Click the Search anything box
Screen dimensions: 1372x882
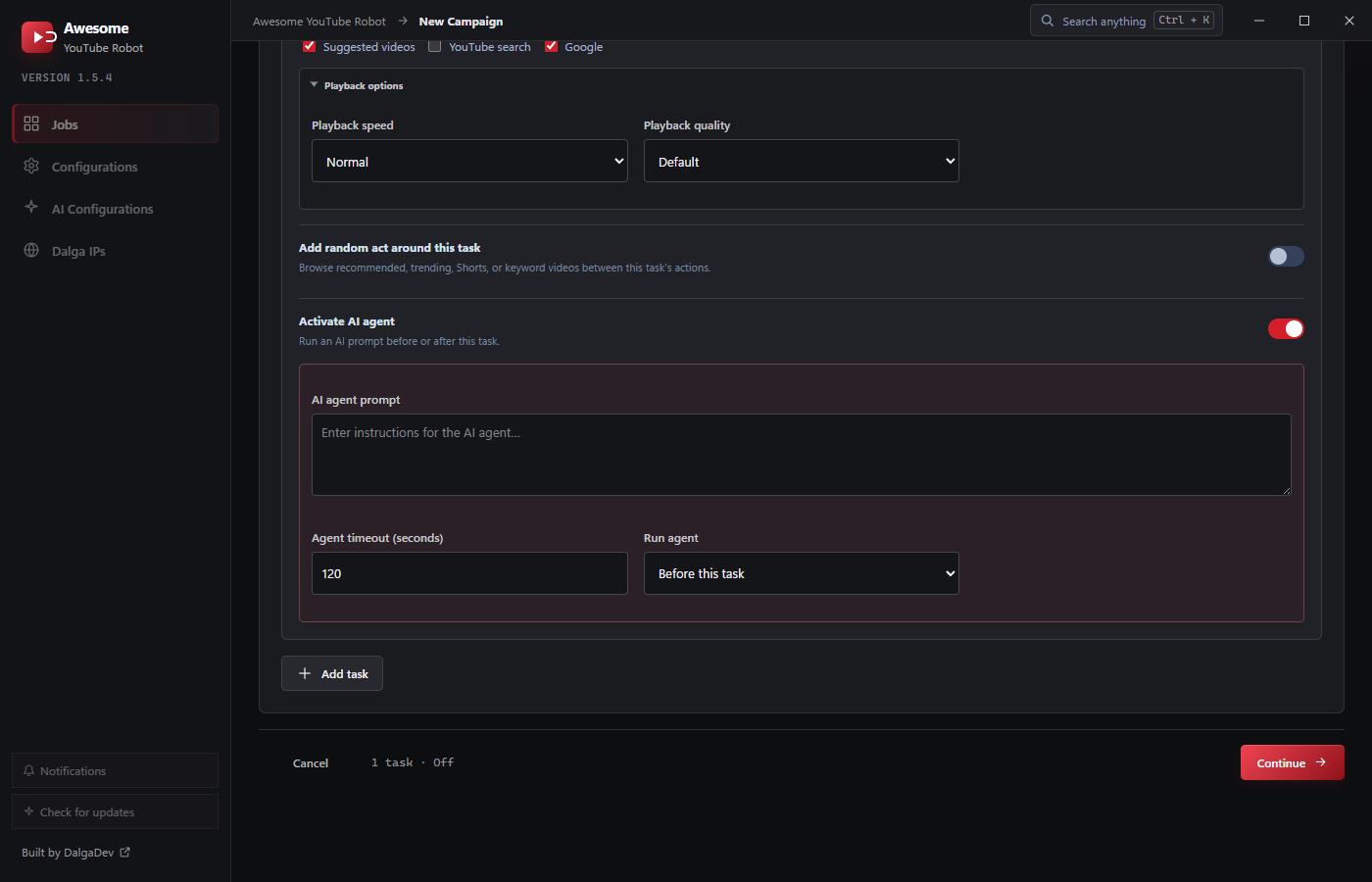(1126, 21)
